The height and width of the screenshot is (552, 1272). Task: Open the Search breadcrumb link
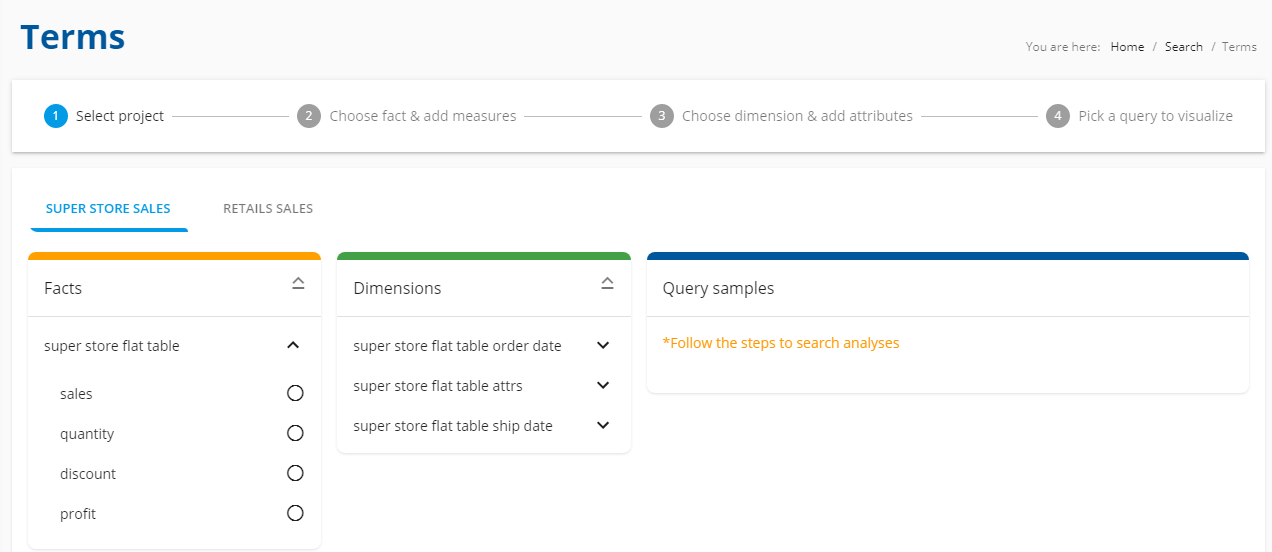pyautogui.click(x=1184, y=47)
